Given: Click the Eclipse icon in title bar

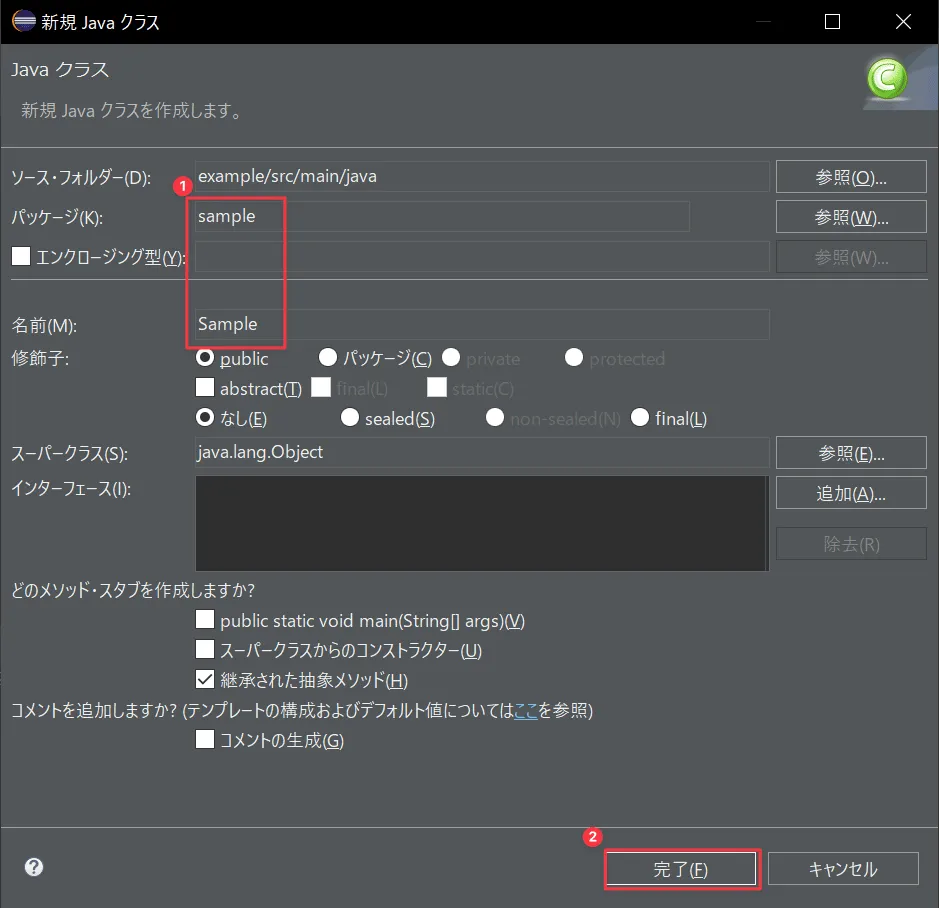Looking at the screenshot, I should [x=23, y=21].
